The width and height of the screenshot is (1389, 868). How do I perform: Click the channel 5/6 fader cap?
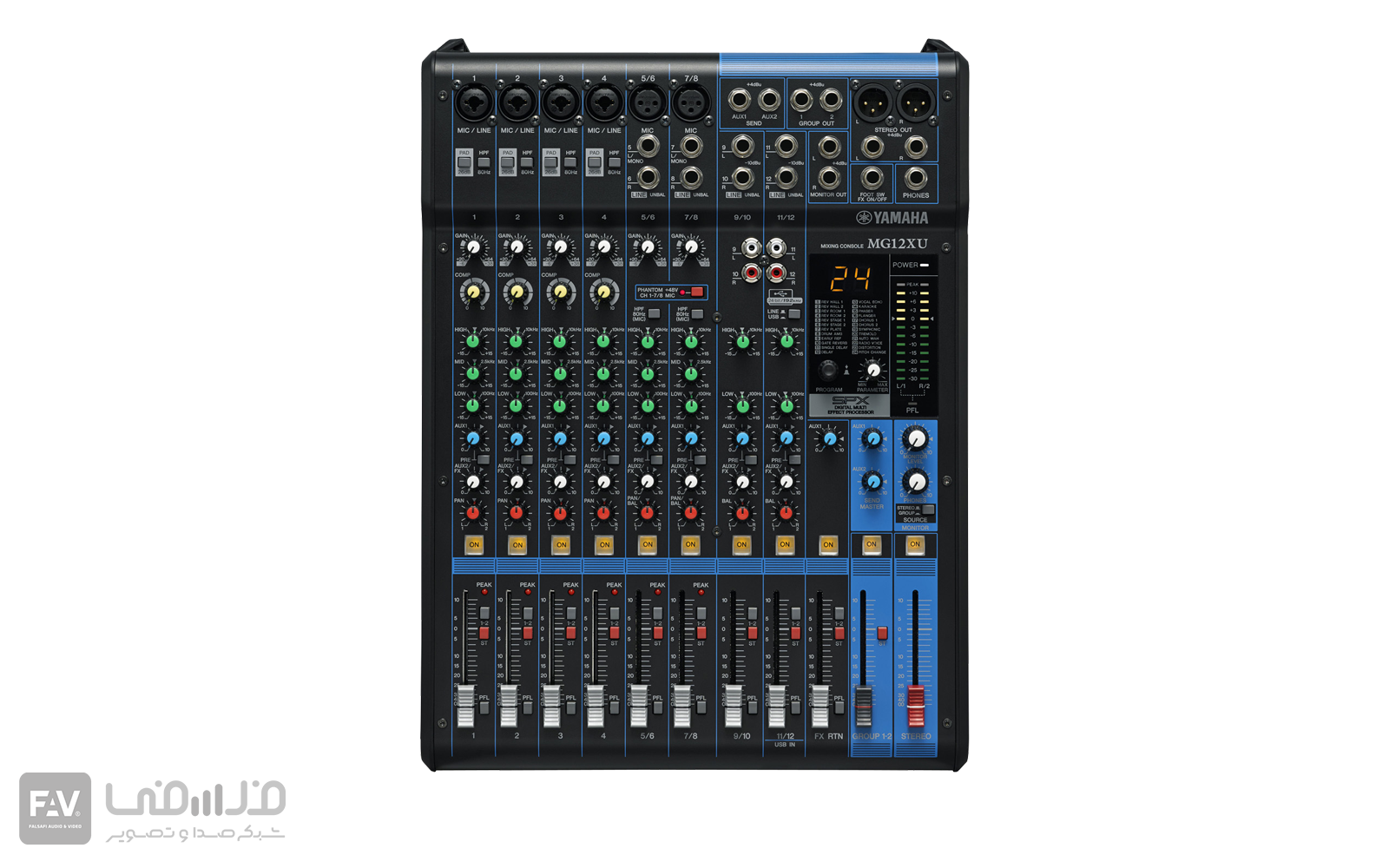point(640,706)
